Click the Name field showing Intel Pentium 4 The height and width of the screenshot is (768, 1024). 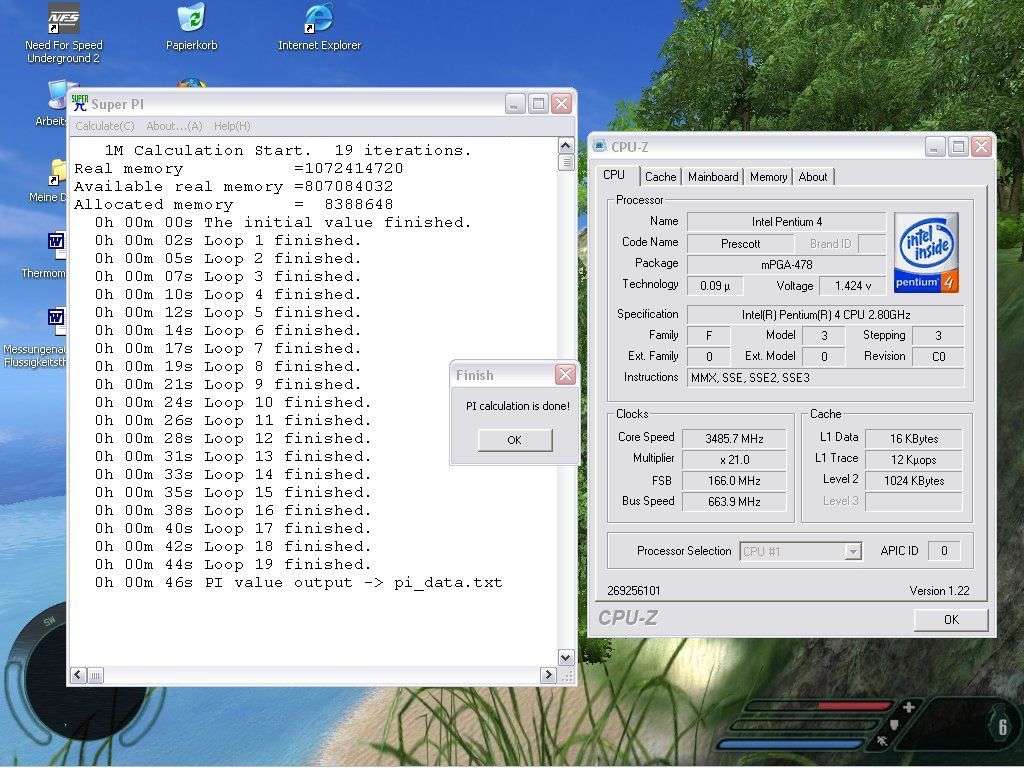coord(786,222)
